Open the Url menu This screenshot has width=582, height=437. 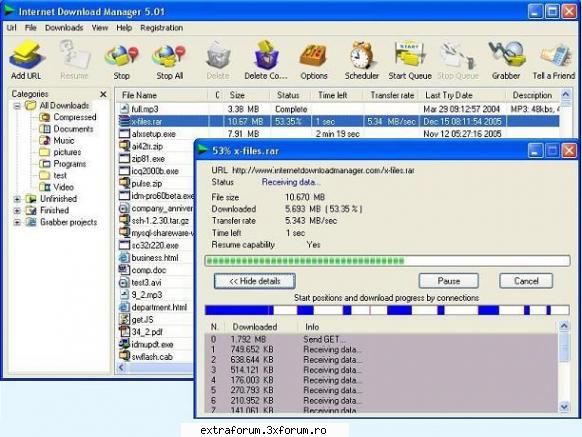[11, 28]
